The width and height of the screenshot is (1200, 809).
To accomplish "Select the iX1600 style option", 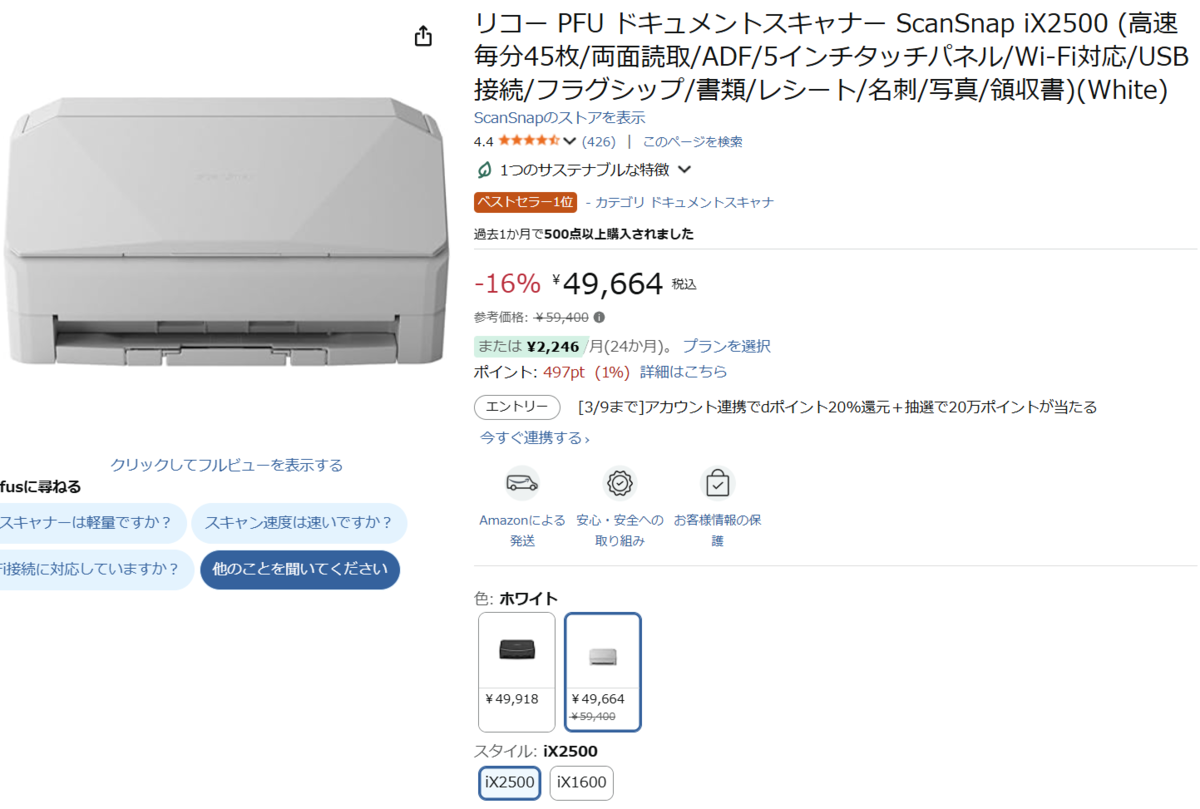I will 581,782.
